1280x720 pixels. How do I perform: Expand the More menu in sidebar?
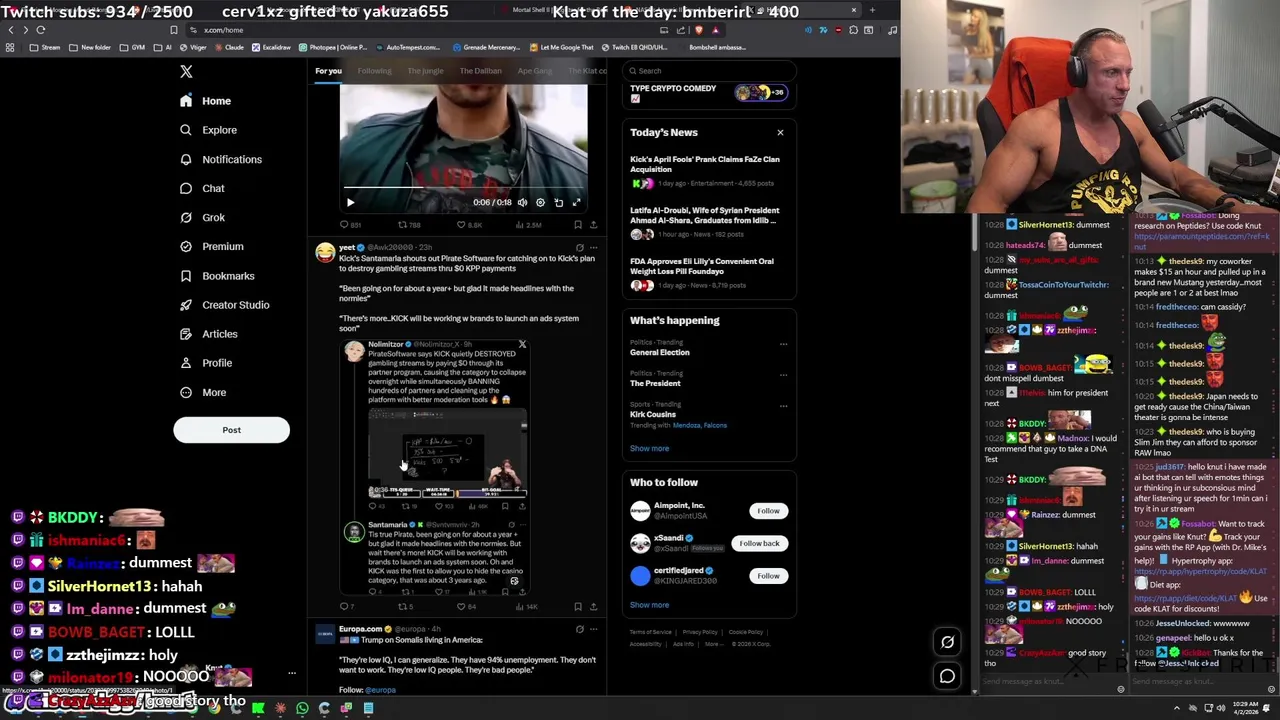pyautogui.click(x=202, y=392)
